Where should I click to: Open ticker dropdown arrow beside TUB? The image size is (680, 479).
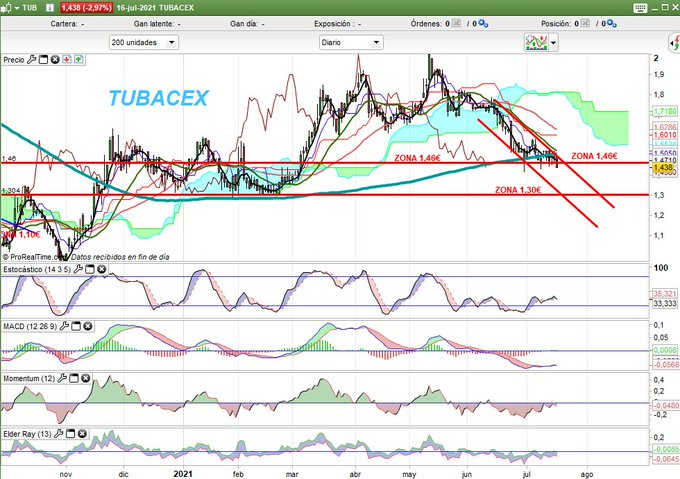coord(17,8)
